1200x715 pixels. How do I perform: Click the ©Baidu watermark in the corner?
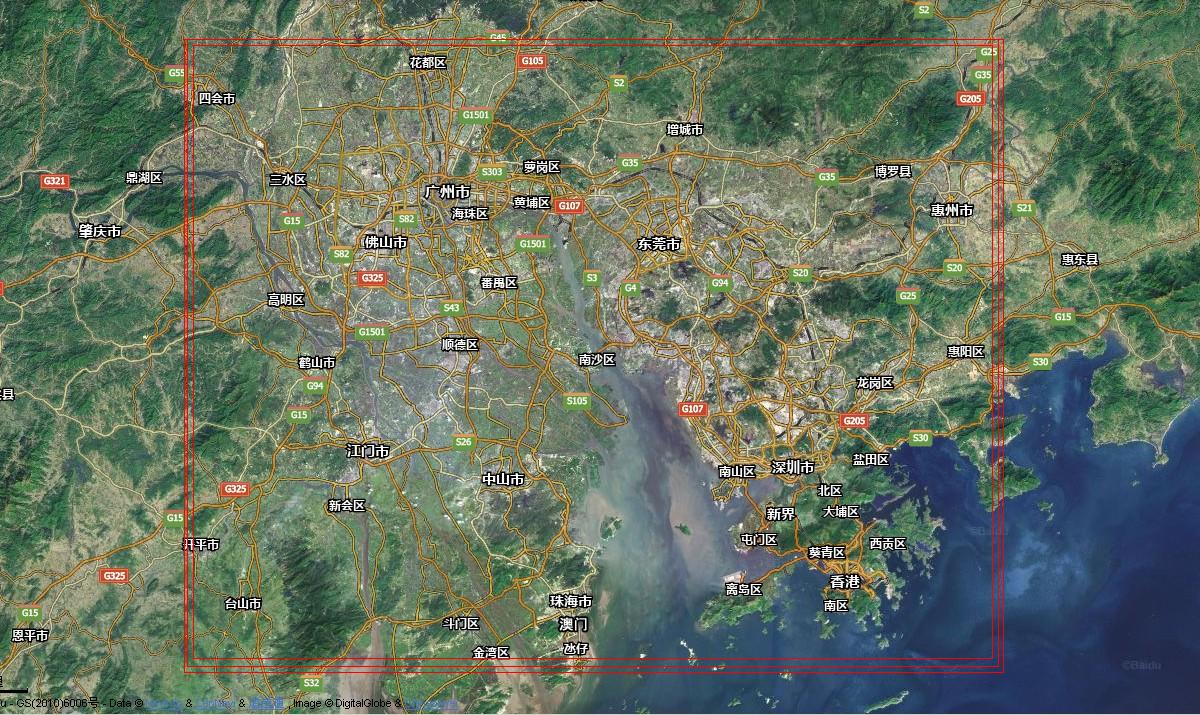click(x=1141, y=664)
